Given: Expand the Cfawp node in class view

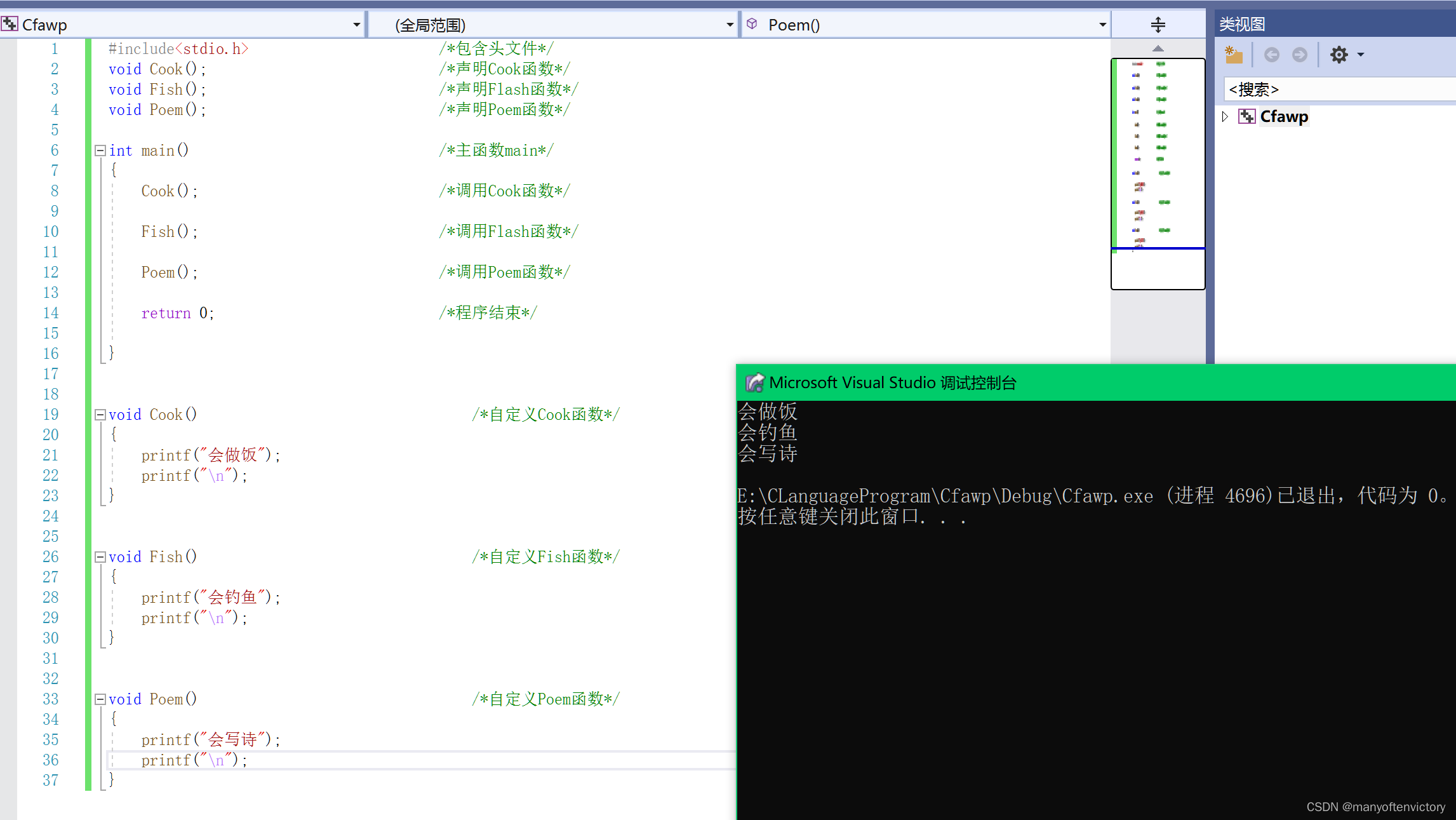Looking at the screenshot, I should [x=1226, y=117].
